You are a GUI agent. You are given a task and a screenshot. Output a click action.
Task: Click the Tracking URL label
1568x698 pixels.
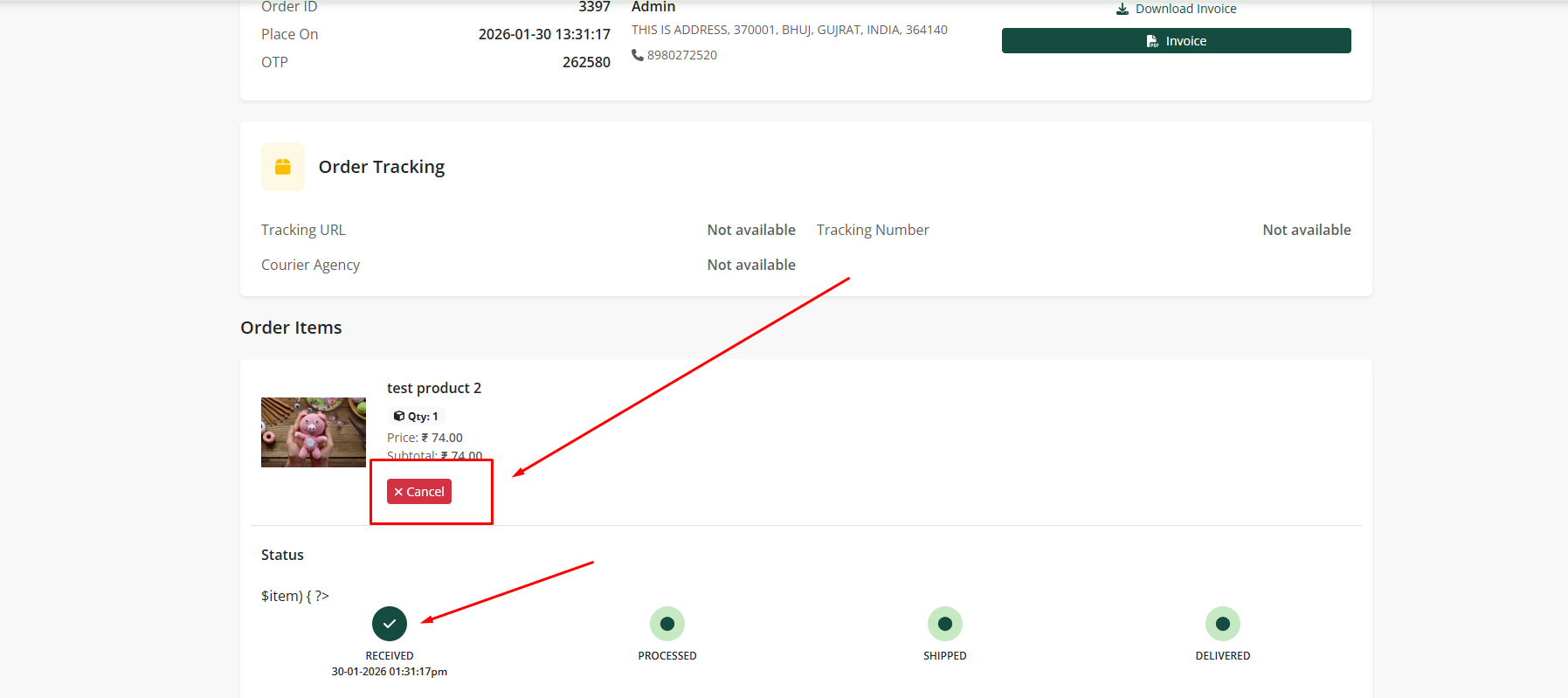pos(303,230)
